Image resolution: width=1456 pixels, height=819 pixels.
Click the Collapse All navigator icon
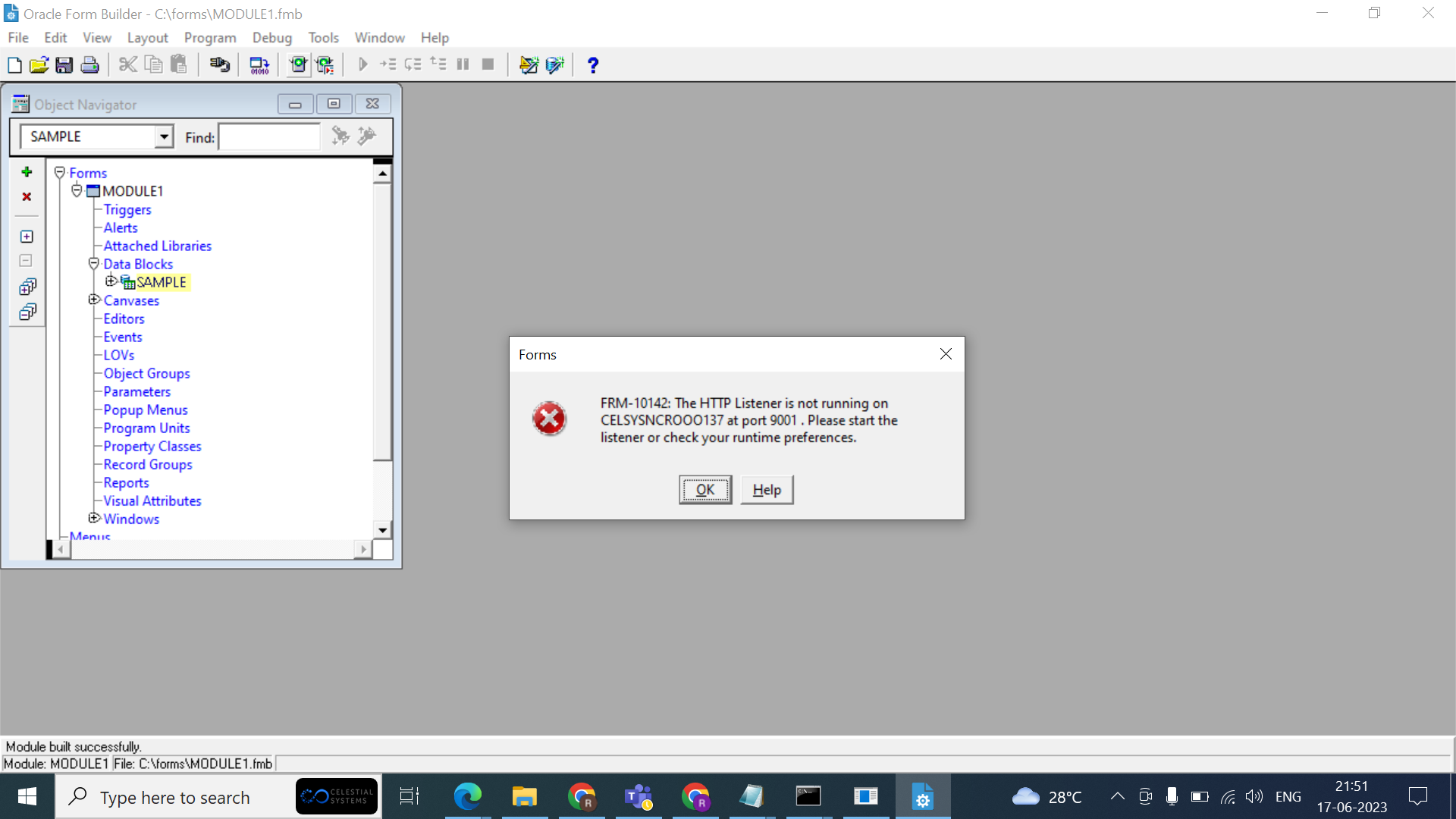click(27, 312)
